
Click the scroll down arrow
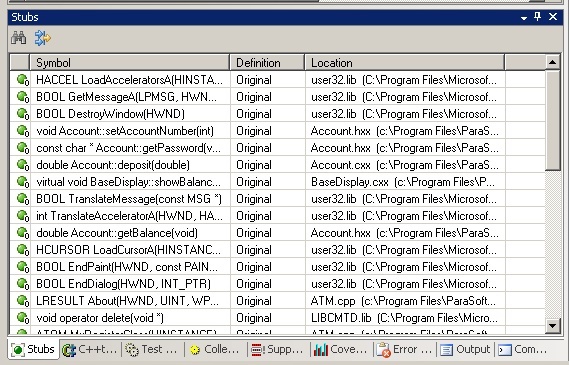(x=552, y=325)
